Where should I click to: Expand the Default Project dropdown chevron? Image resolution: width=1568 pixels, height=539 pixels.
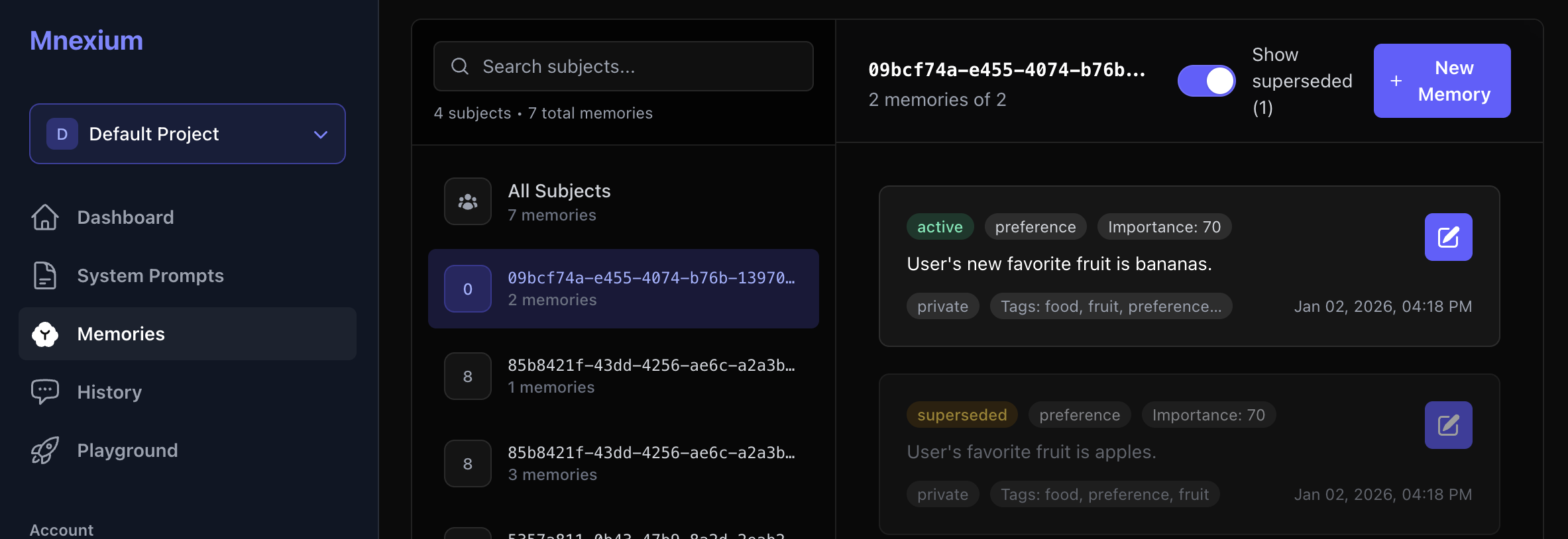pyautogui.click(x=321, y=134)
